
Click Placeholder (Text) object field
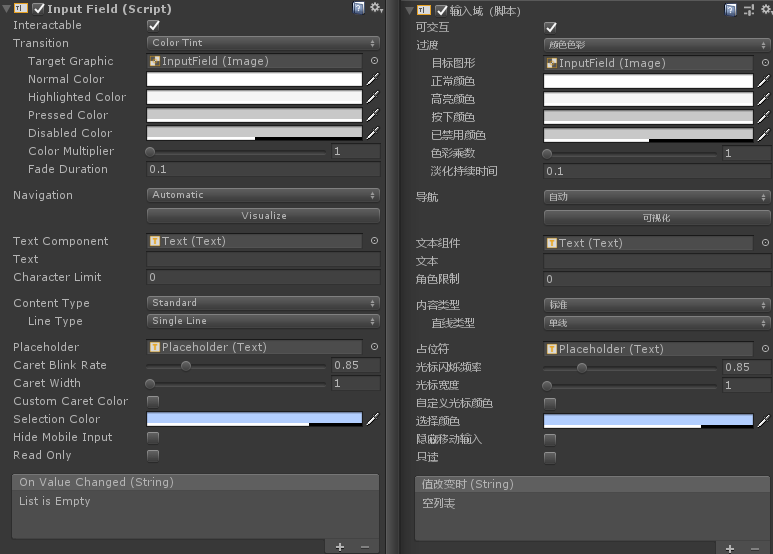[x=254, y=347]
